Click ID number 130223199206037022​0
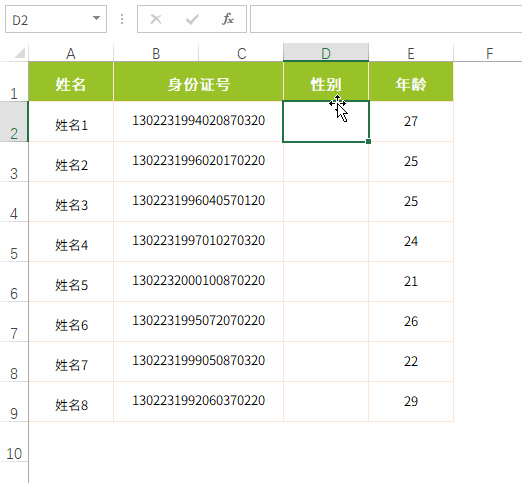522x483 pixels. 199,400
